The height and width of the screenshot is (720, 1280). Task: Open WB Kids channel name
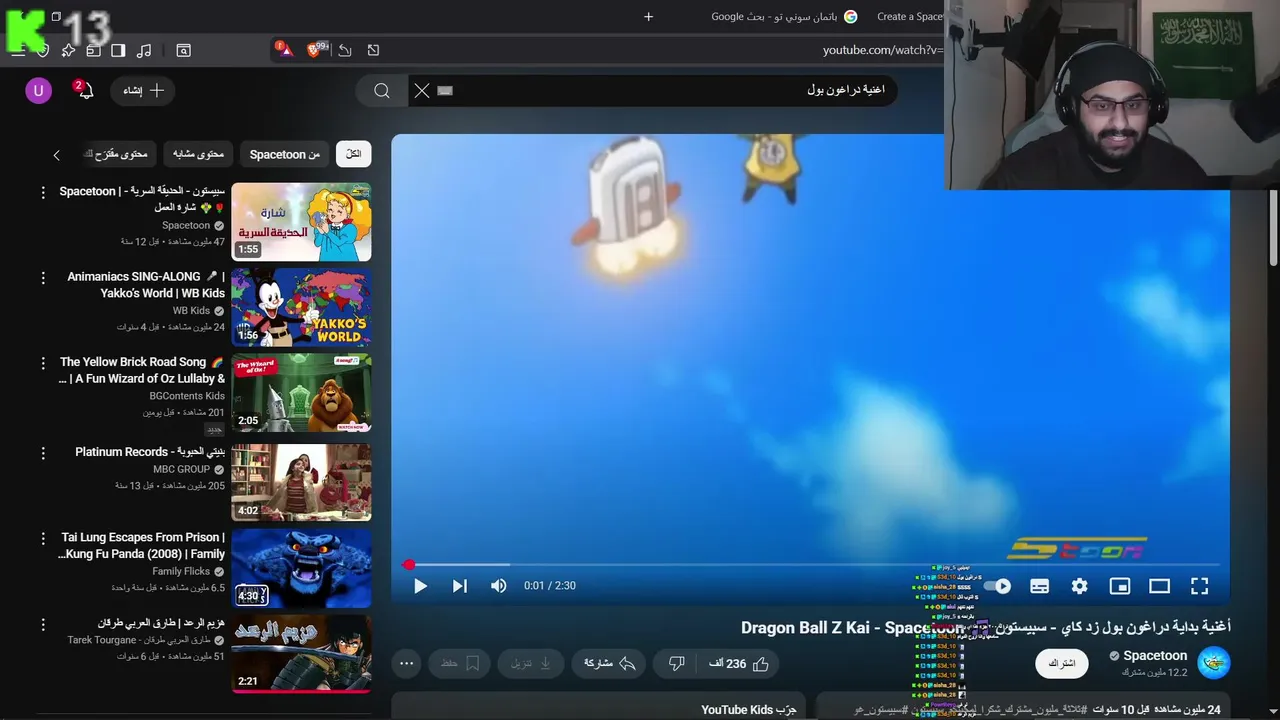point(191,311)
